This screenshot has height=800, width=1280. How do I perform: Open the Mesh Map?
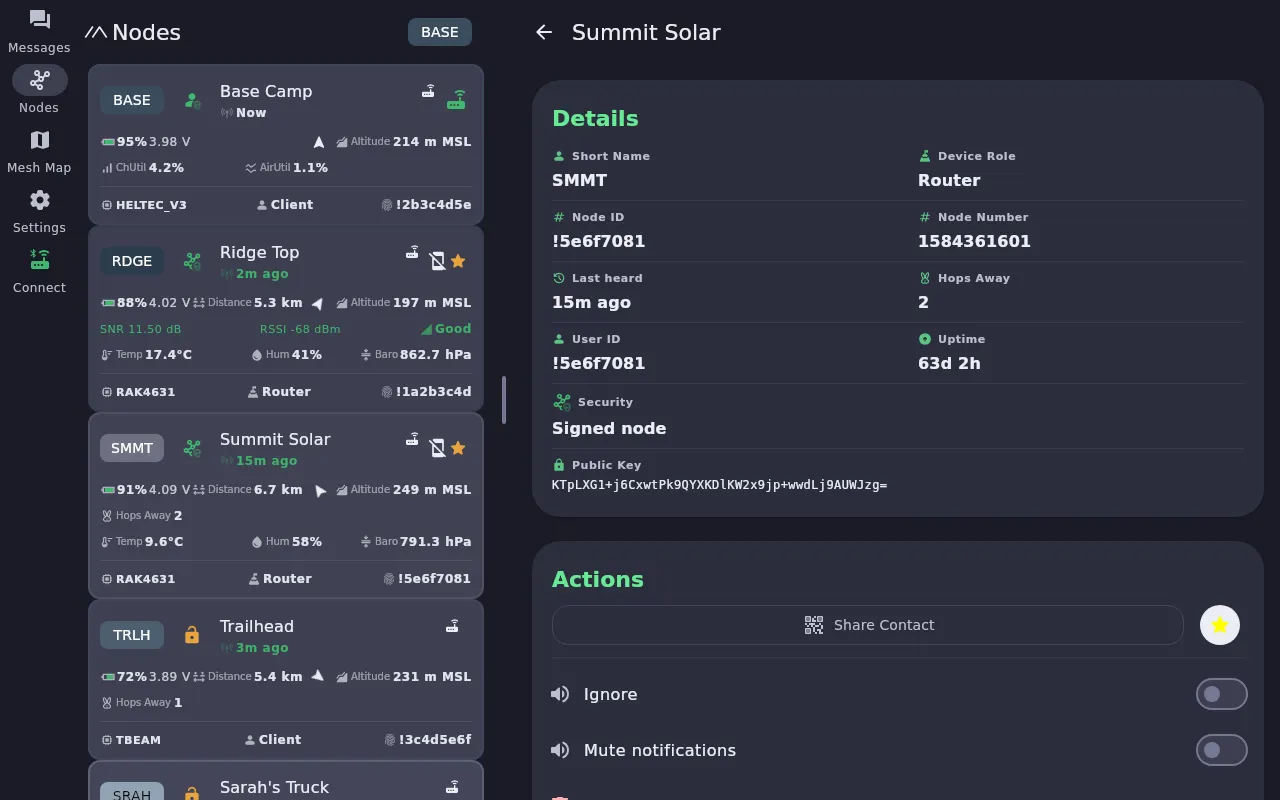[40, 152]
